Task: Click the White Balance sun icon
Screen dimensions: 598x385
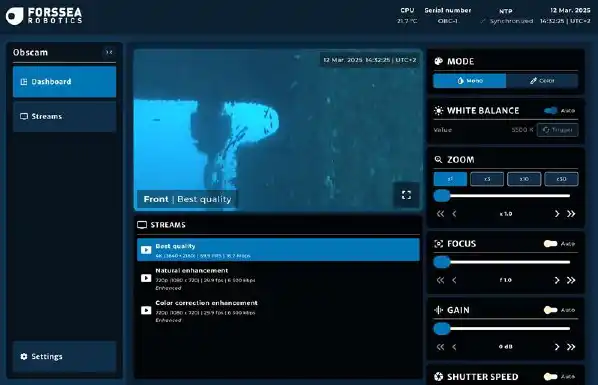Action: coord(439,111)
